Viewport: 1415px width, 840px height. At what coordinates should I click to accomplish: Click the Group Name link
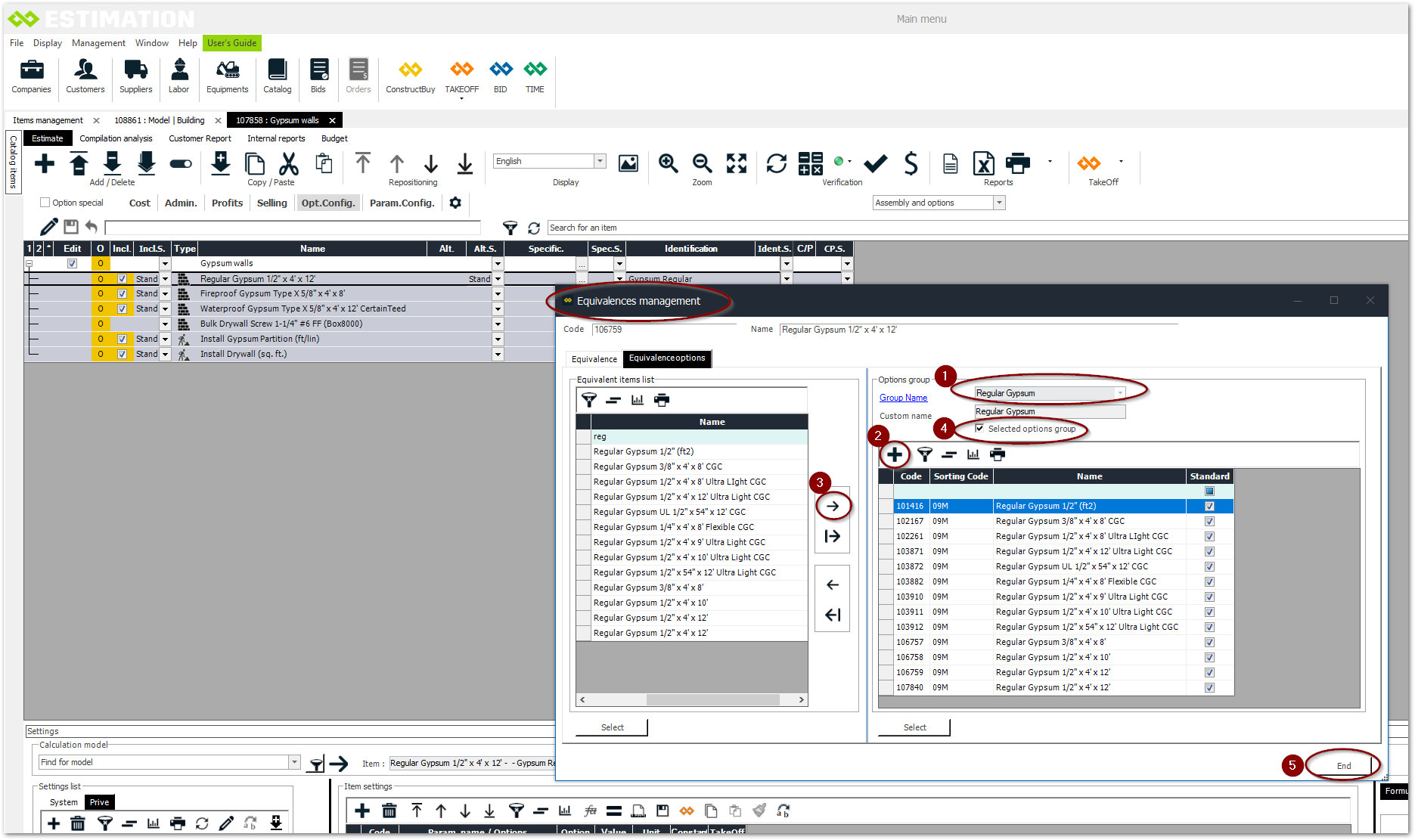point(903,398)
